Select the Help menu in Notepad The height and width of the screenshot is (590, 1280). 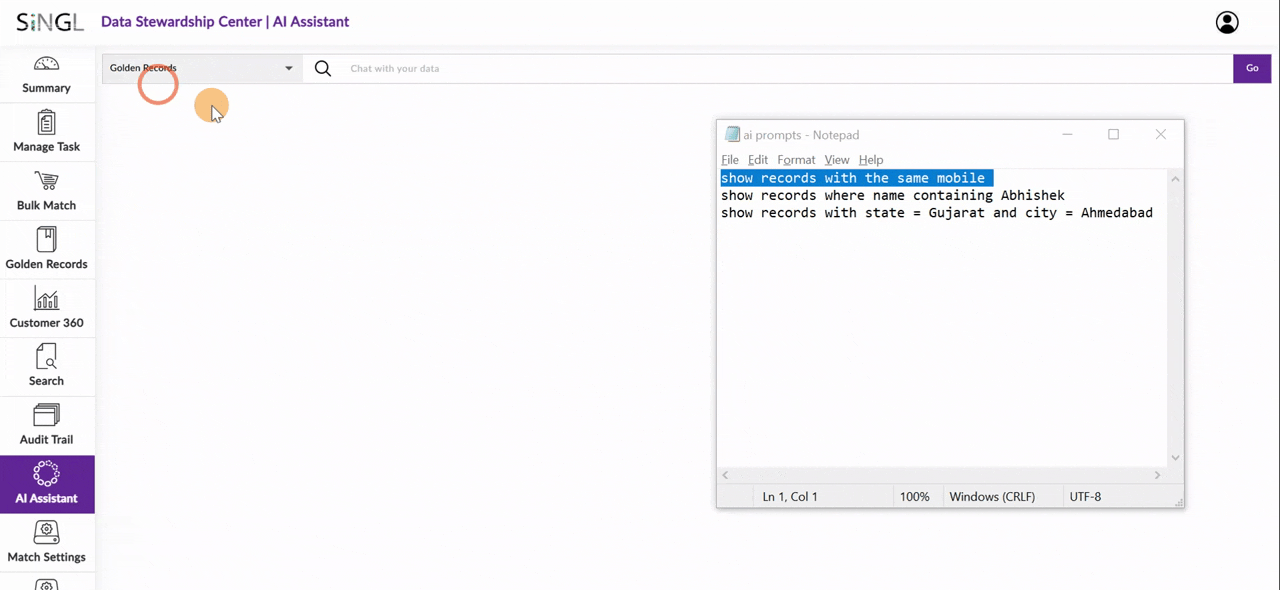[x=870, y=159]
